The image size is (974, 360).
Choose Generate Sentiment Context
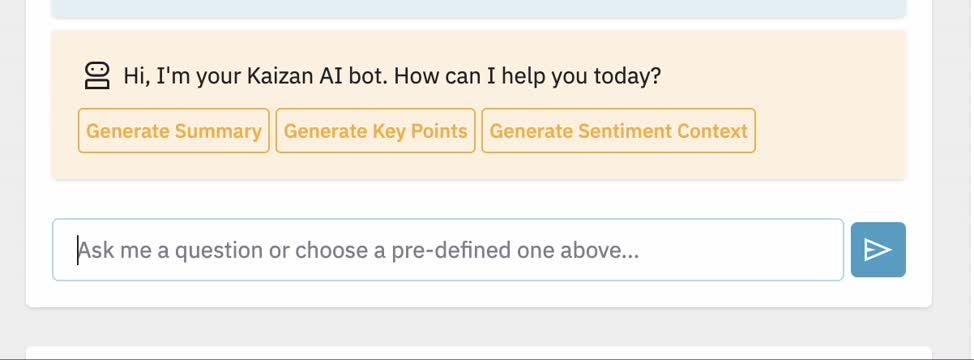tap(619, 130)
